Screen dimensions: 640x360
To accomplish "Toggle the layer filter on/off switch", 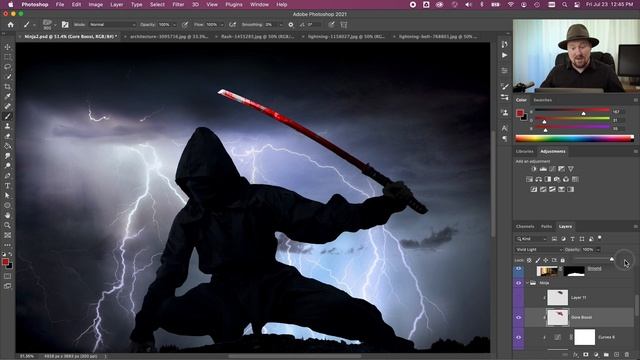I will (x=600, y=238).
